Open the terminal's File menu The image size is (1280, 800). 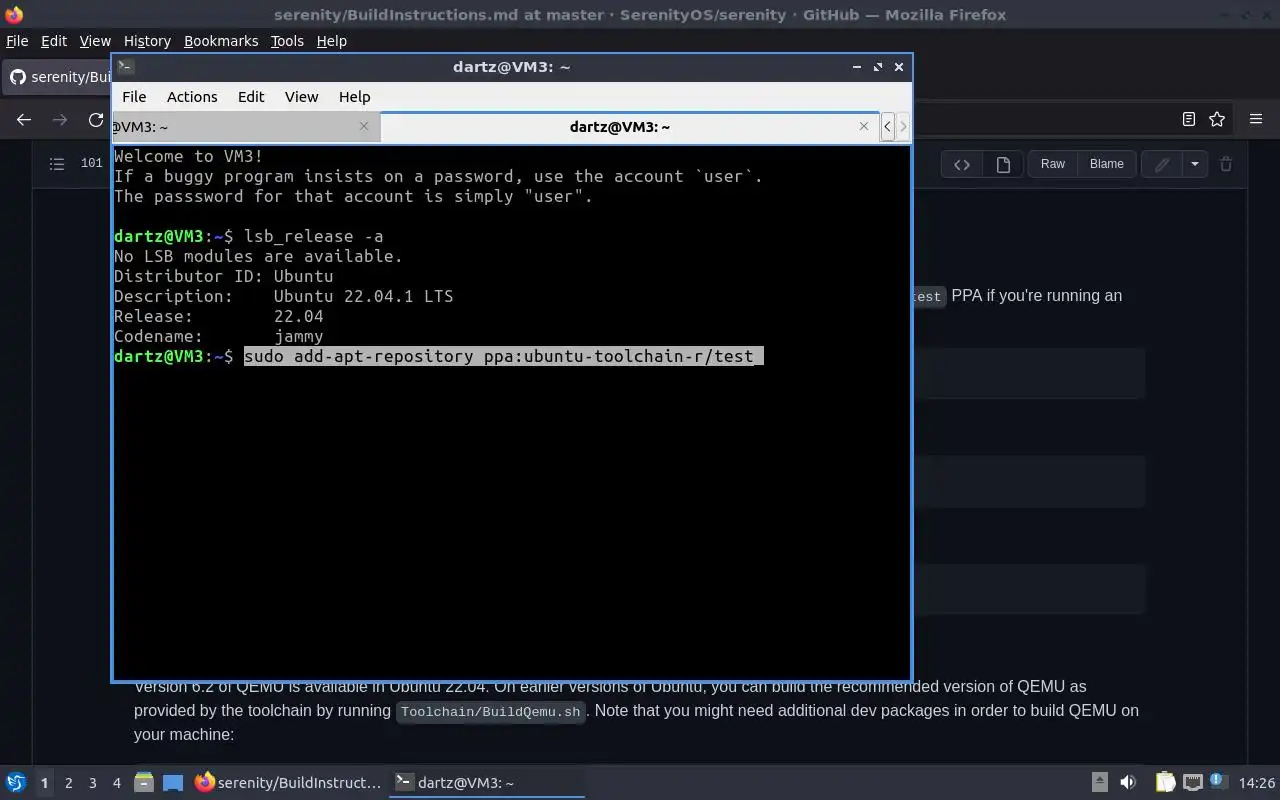(x=134, y=97)
